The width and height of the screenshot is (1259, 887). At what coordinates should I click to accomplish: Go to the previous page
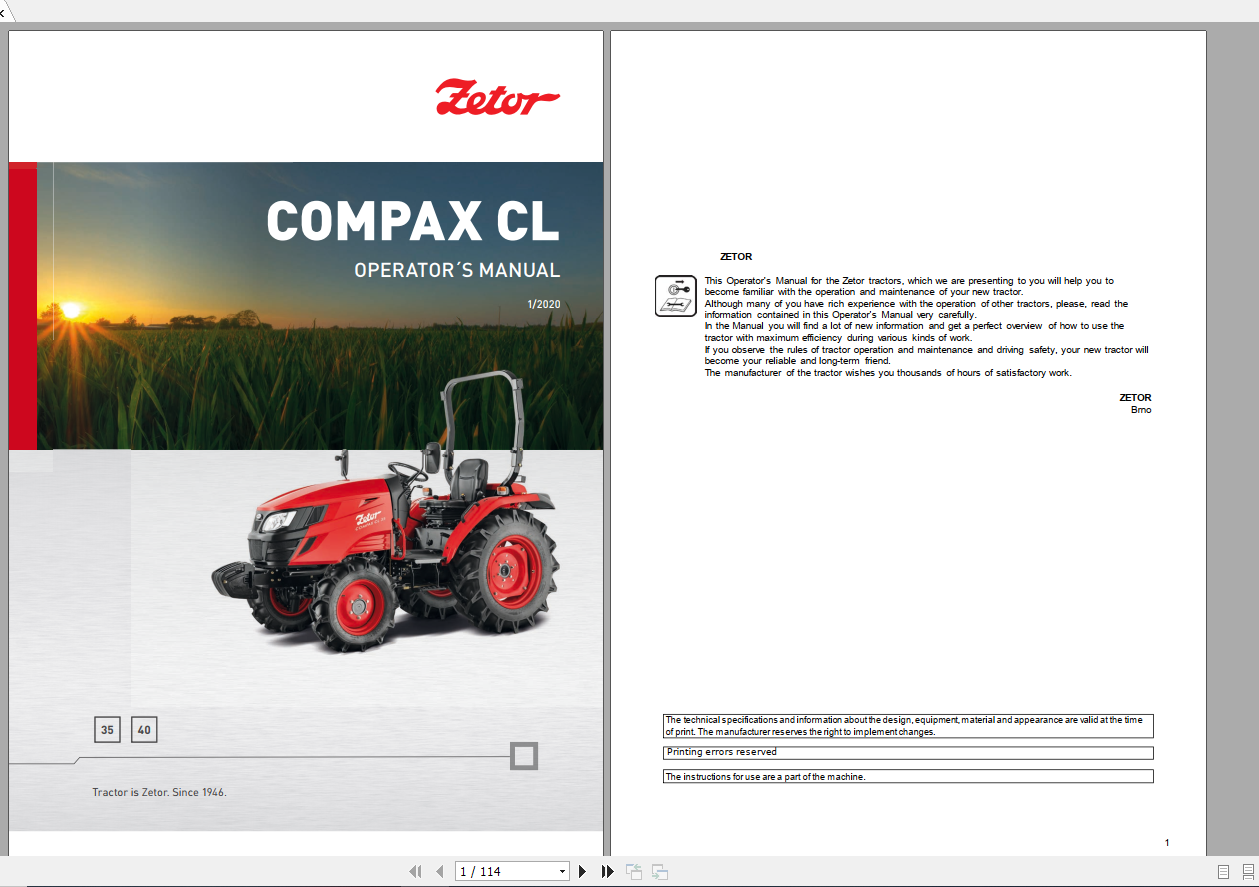click(x=439, y=872)
